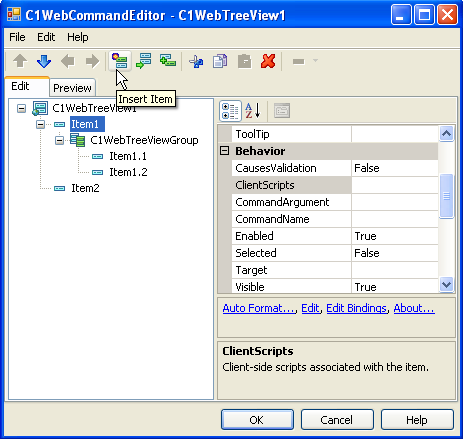Click the Paste clipboard icon
The height and width of the screenshot is (439, 463).
(244, 61)
